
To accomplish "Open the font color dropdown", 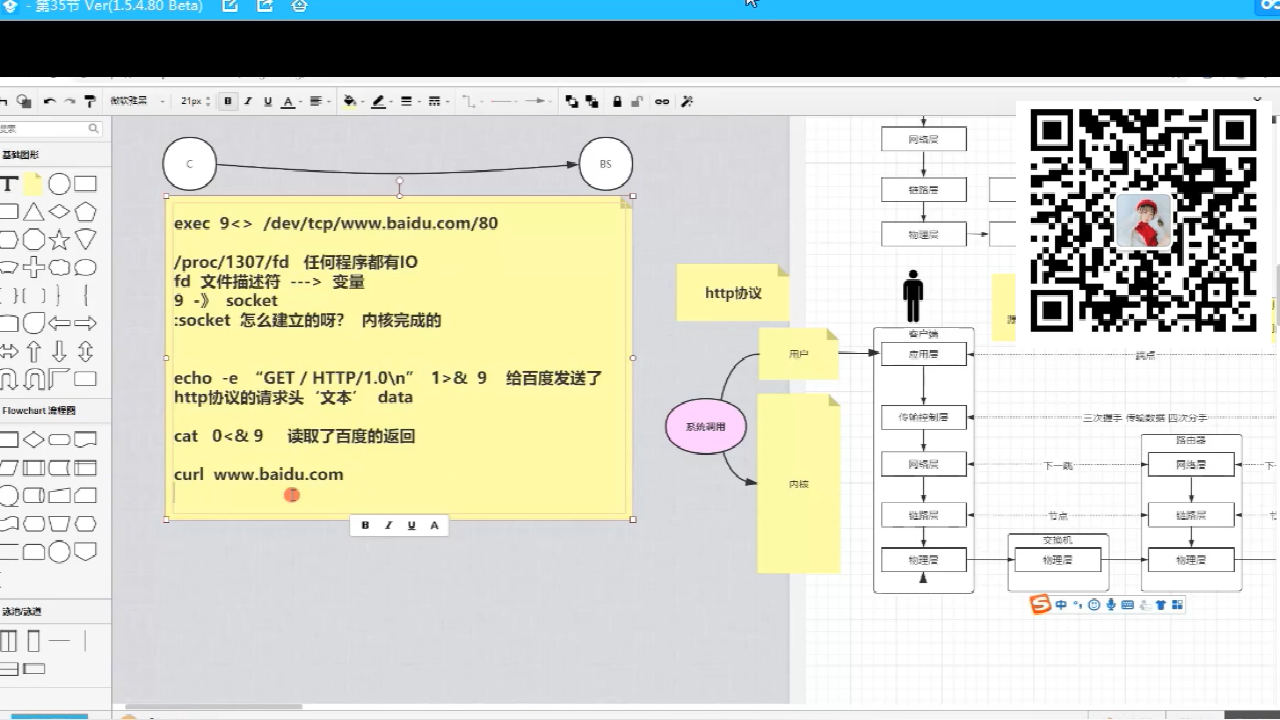I will (291, 101).
